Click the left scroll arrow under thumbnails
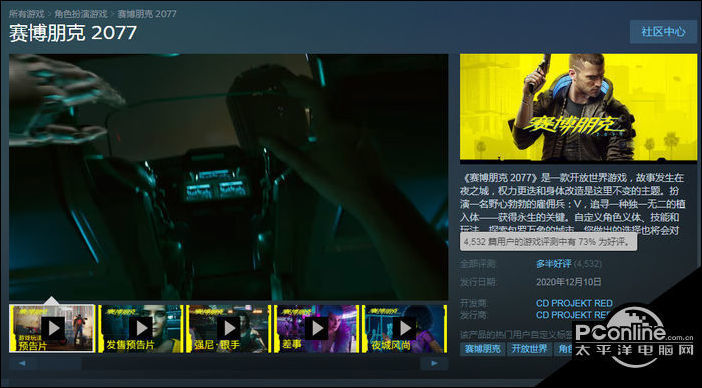 click(22, 363)
